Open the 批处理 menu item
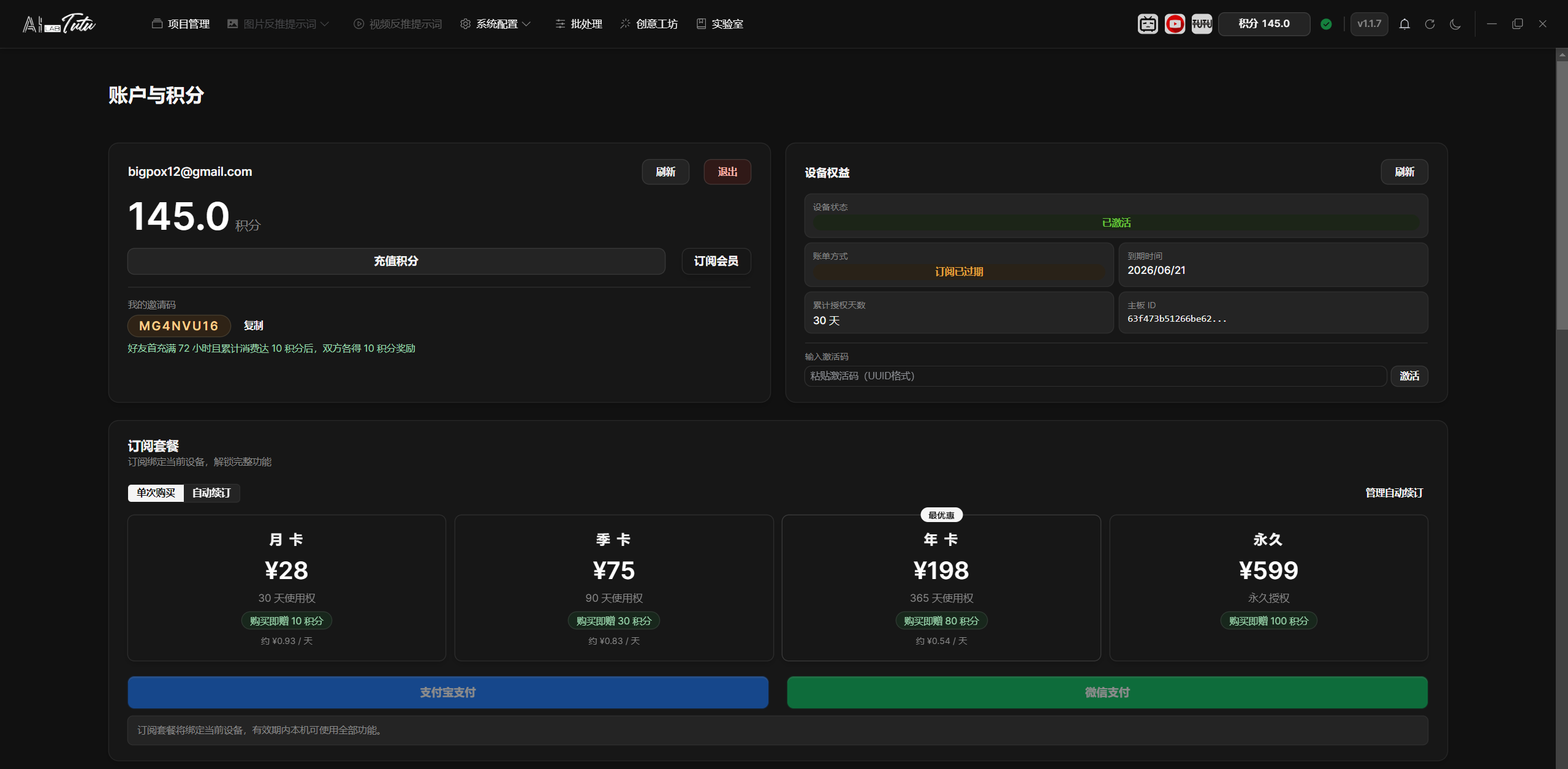 pos(578,24)
